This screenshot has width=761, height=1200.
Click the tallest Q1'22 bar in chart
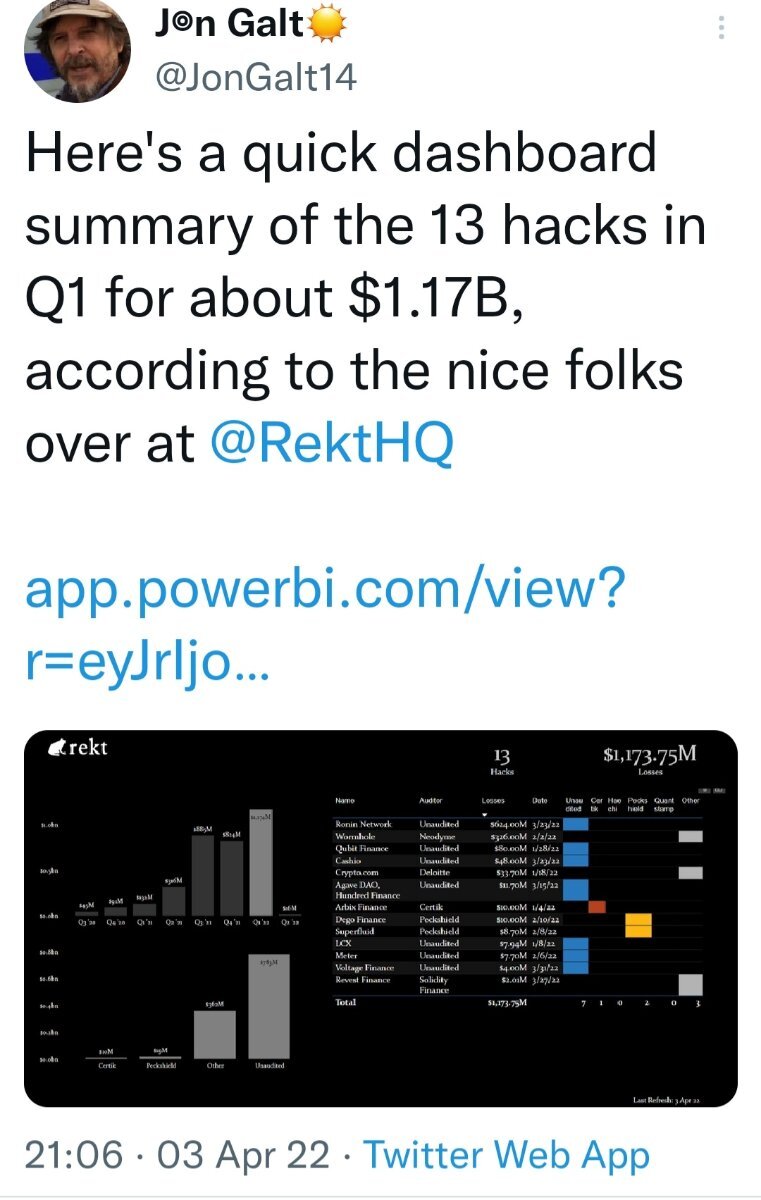point(261,862)
